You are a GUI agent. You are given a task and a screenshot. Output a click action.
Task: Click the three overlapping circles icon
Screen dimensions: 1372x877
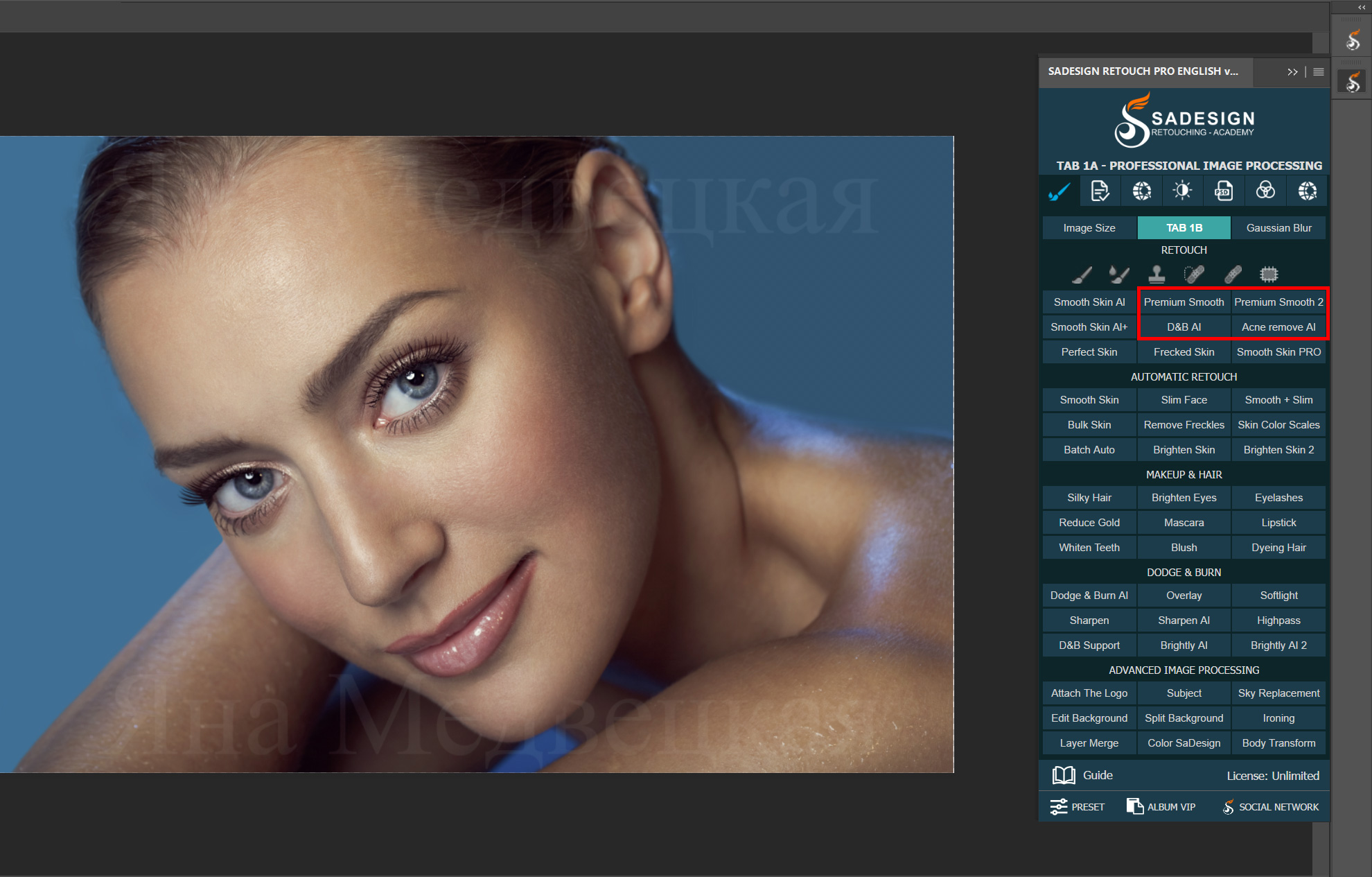coord(1265,191)
